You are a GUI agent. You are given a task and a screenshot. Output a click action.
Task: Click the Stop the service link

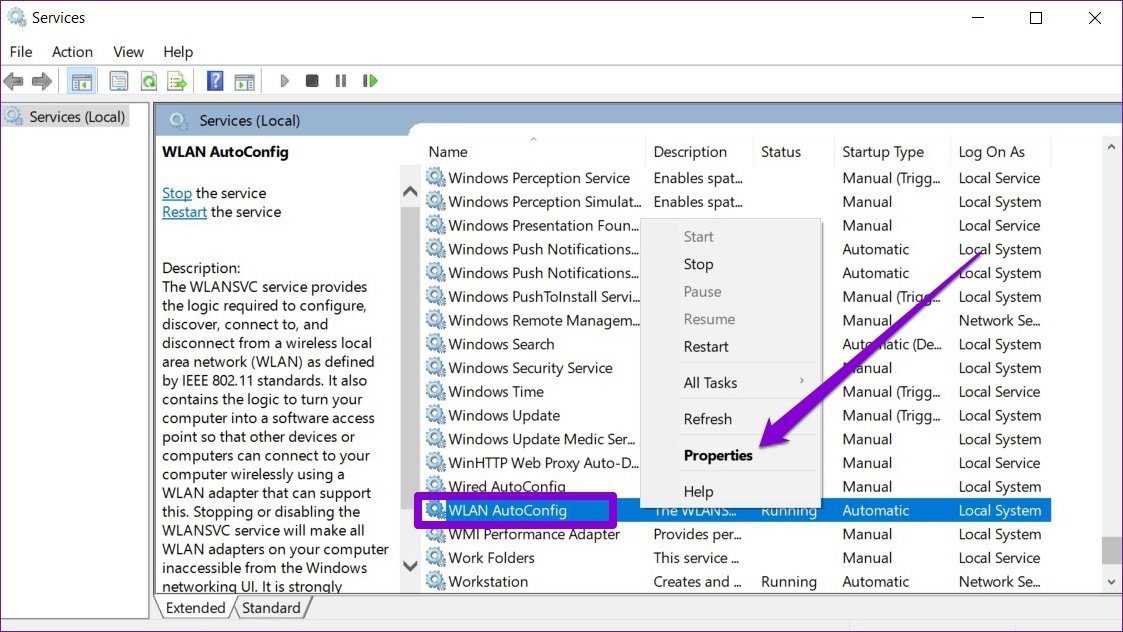pyautogui.click(x=177, y=193)
